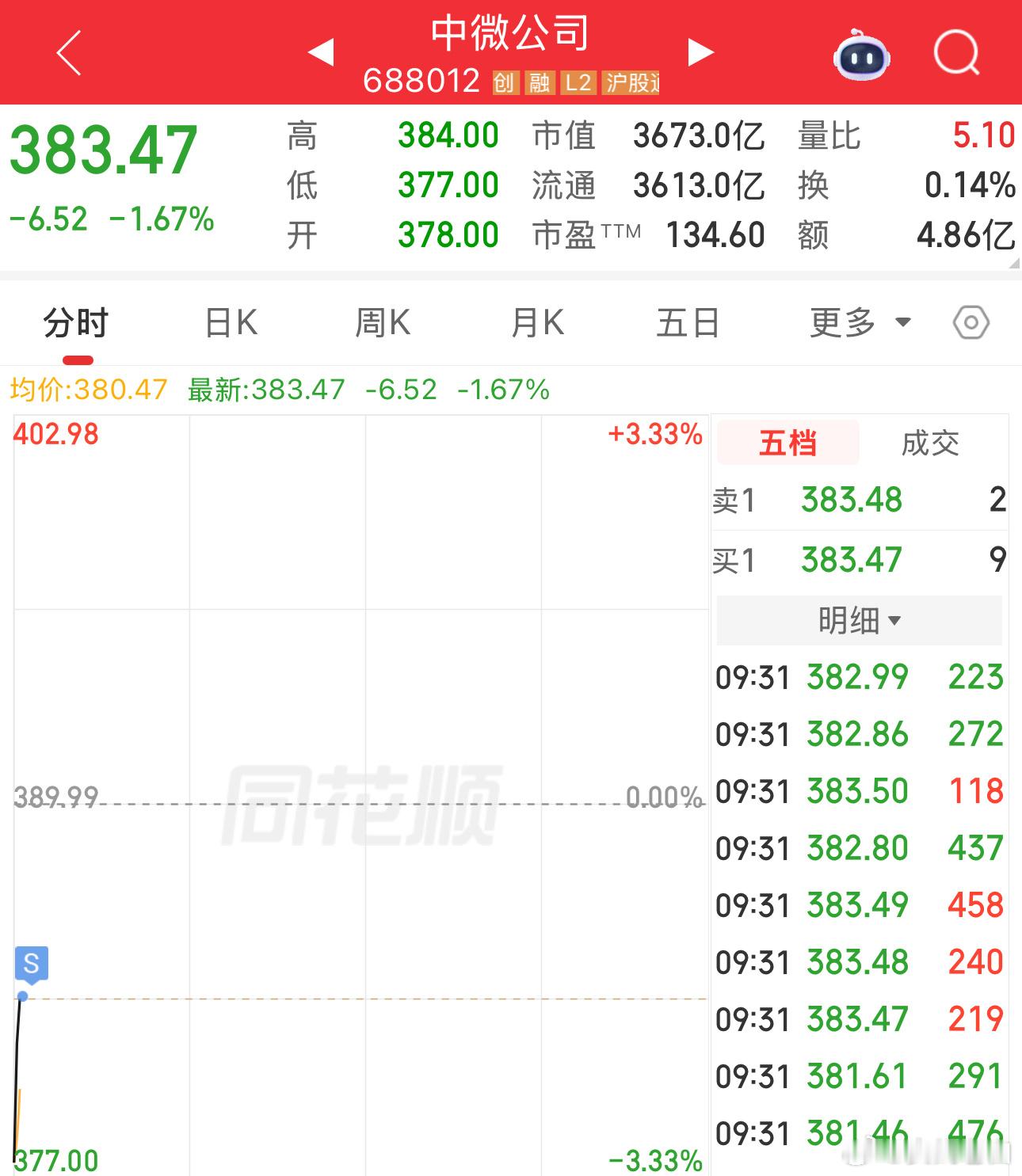The width and height of the screenshot is (1022, 1176).
Task: Tap the 创 tag badge under stock name
Action: coord(504,82)
